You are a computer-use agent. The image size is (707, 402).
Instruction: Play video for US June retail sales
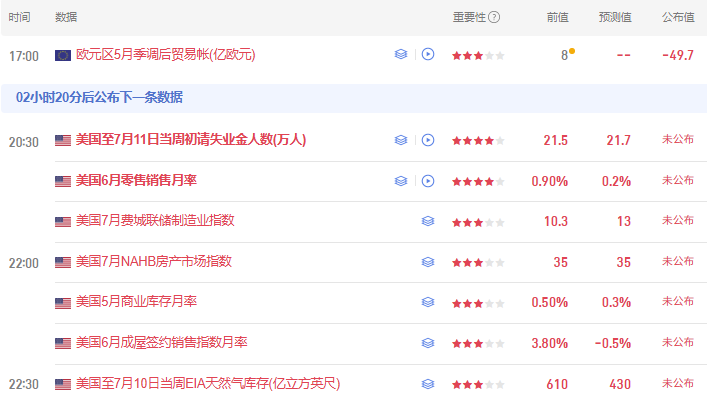(428, 181)
